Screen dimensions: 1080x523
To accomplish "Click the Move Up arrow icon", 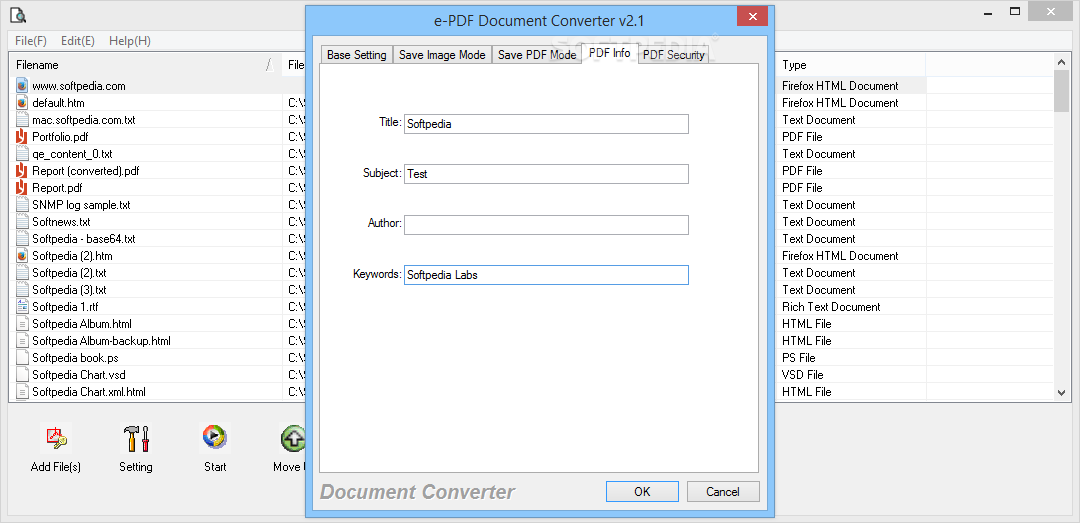I will point(293,438).
